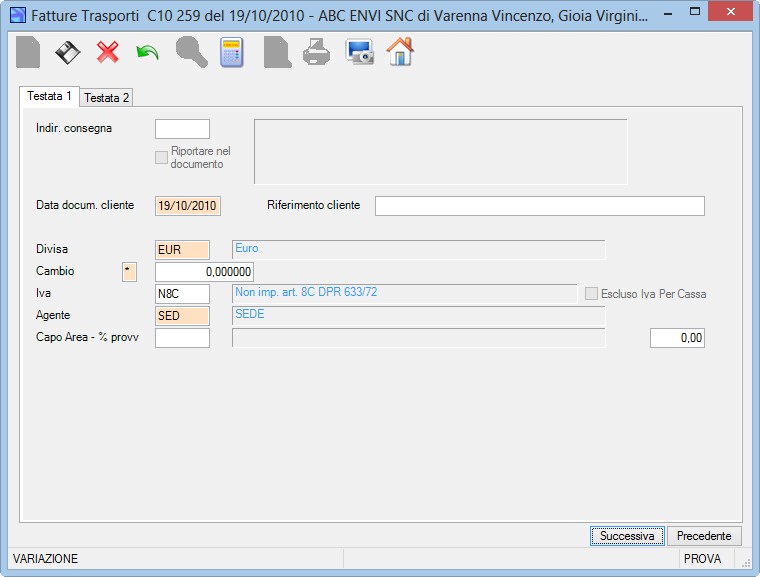Screen dimensions: 760x577
Task: Click the screen capture camera icon
Action: click(360, 51)
